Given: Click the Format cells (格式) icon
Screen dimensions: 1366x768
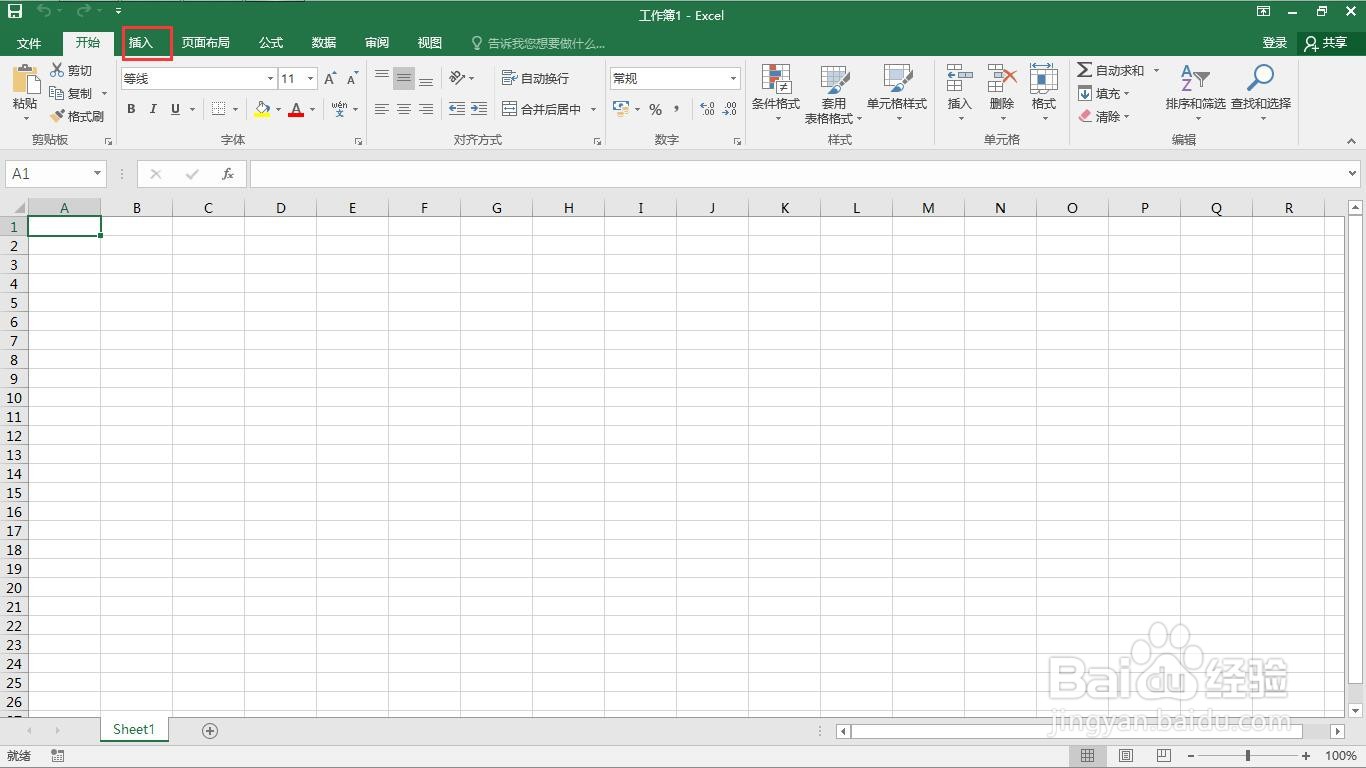Looking at the screenshot, I should (1044, 80).
